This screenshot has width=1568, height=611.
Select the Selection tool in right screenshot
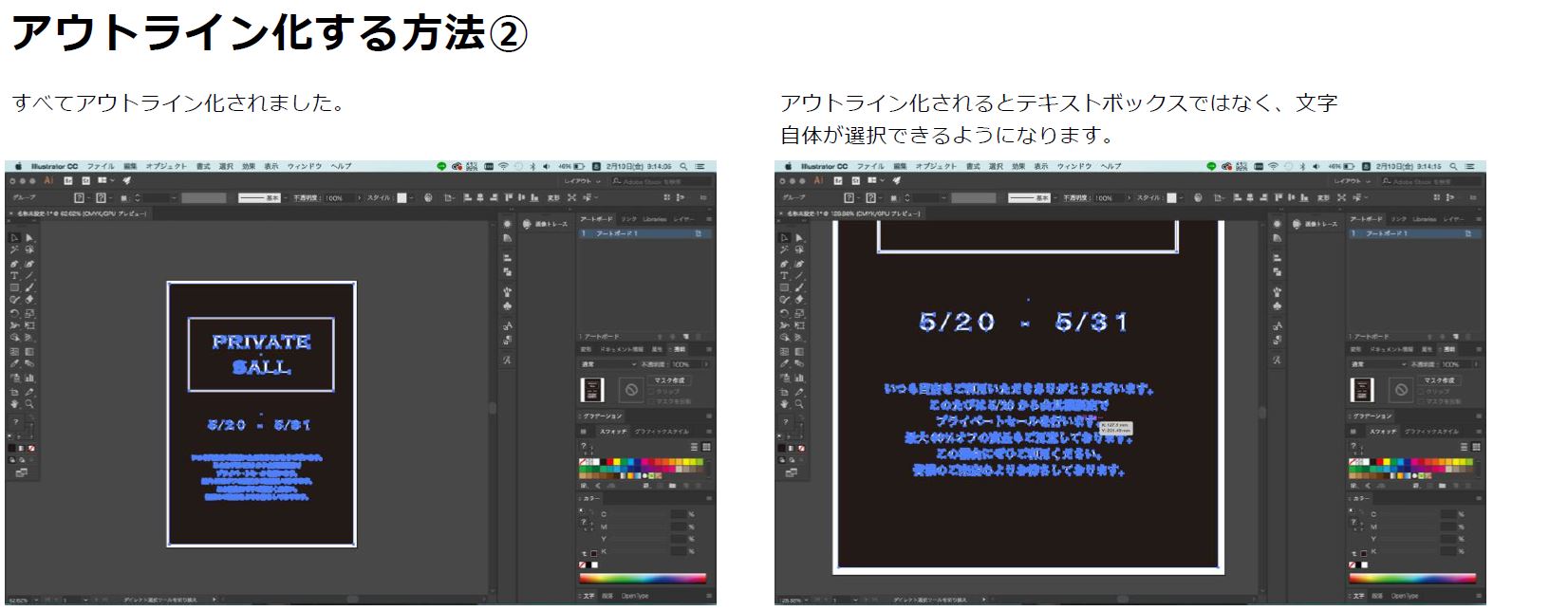(x=785, y=238)
